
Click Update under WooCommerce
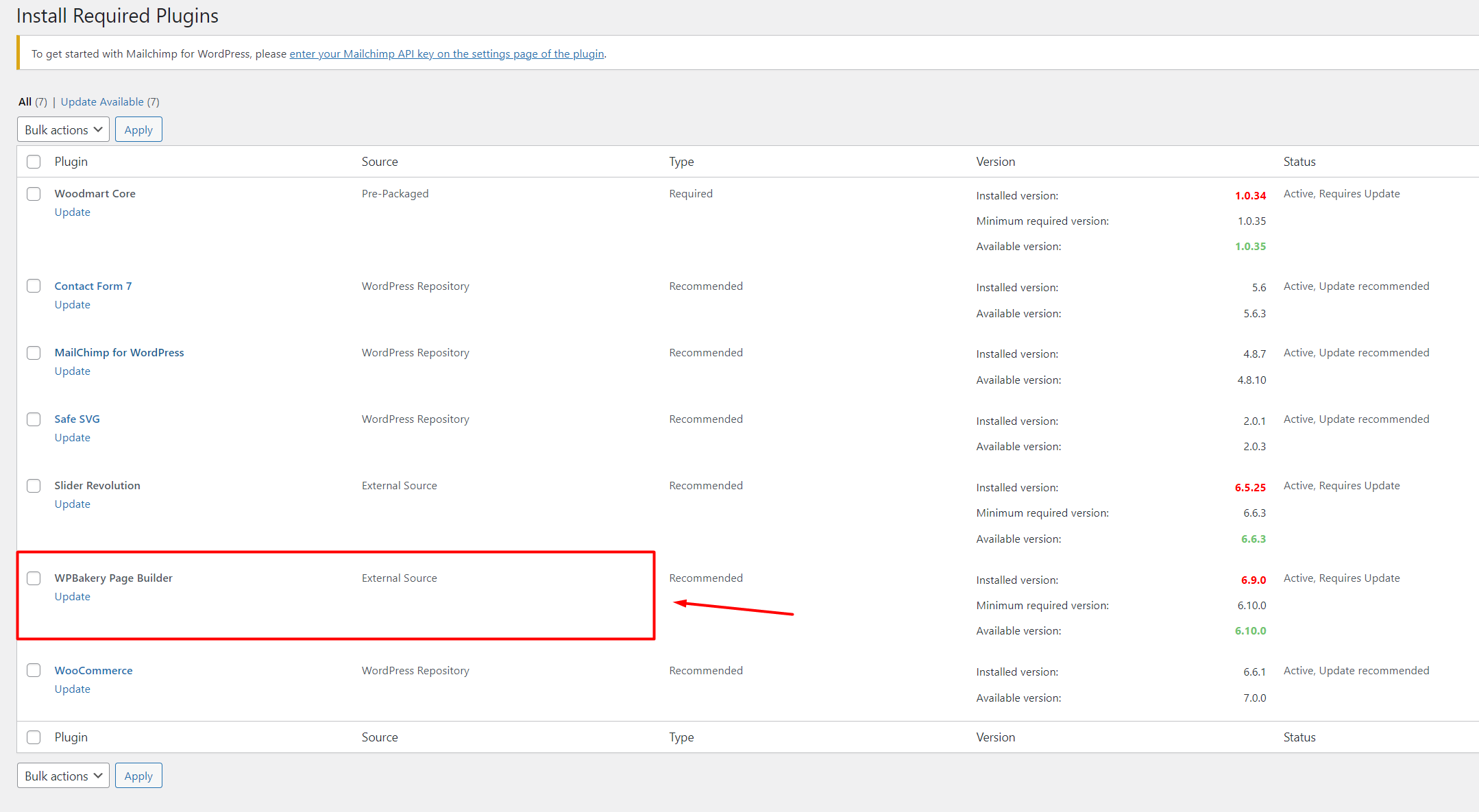pos(73,689)
